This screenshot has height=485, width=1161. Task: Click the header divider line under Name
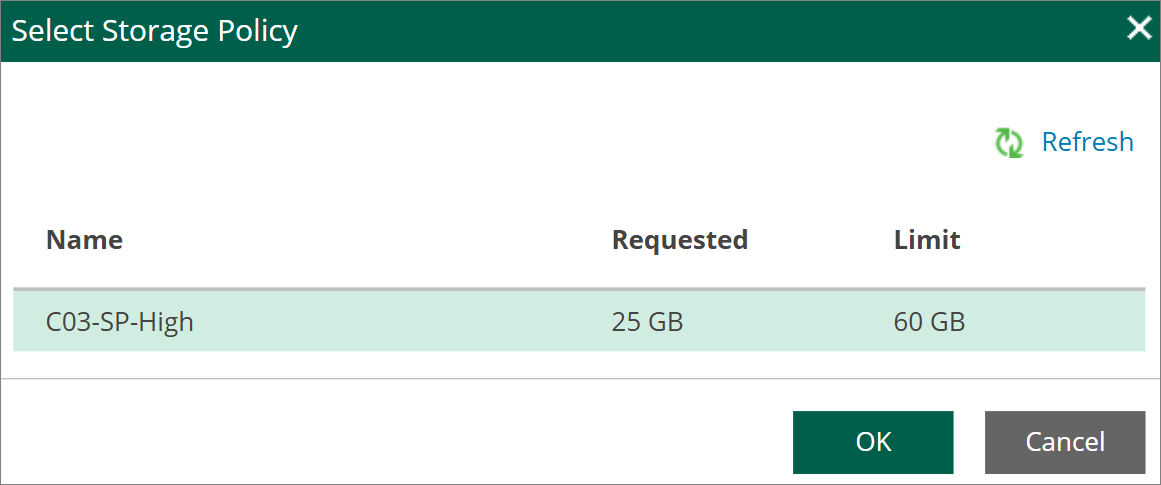579,289
